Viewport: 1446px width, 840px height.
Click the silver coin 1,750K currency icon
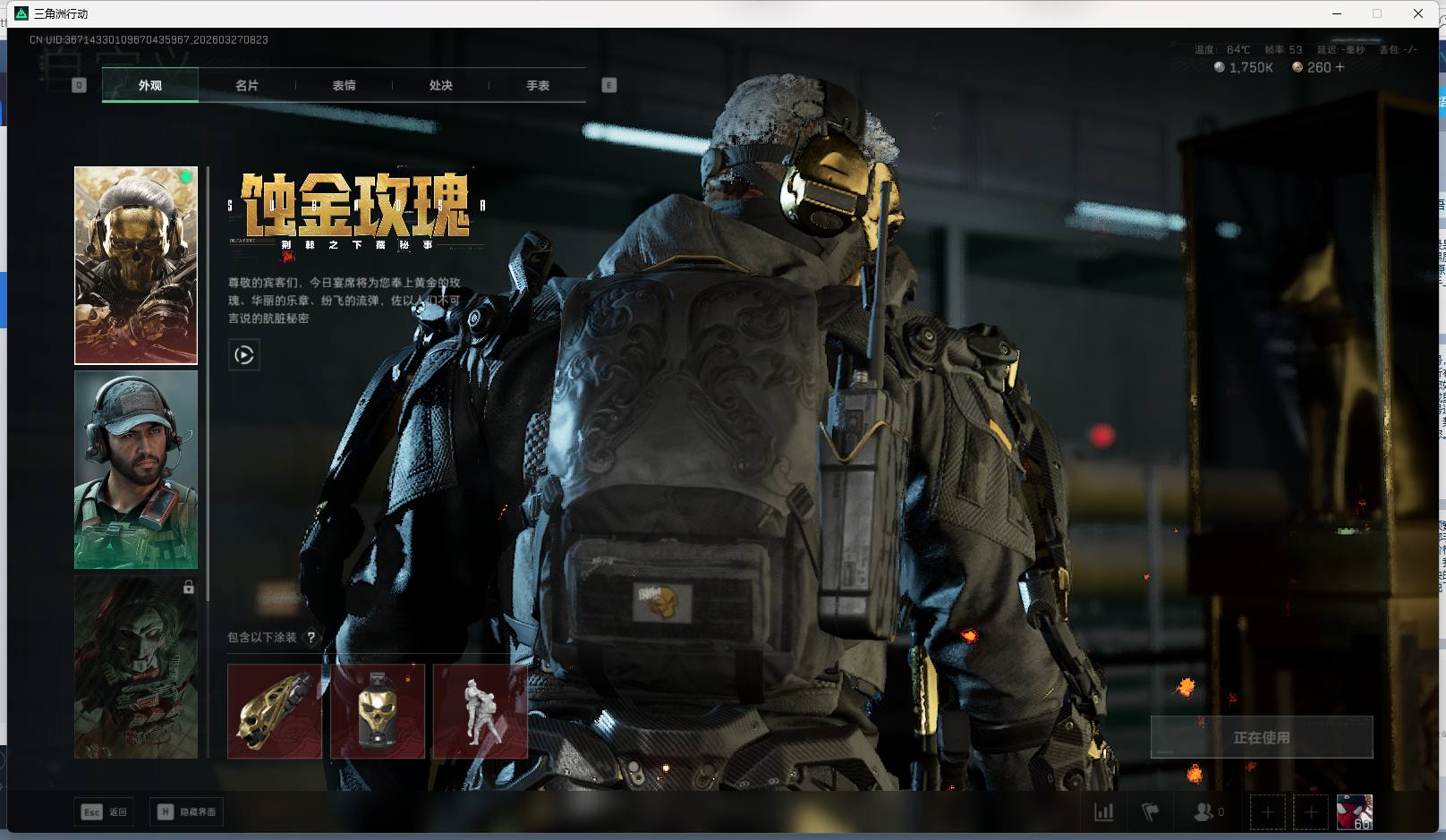pyautogui.click(x=1219, y=67)
